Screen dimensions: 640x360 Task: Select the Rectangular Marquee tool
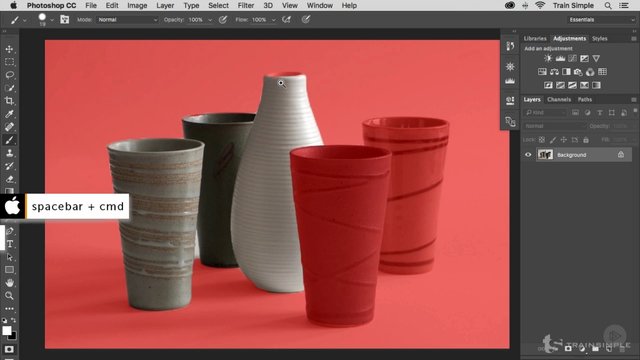(9, 62)
